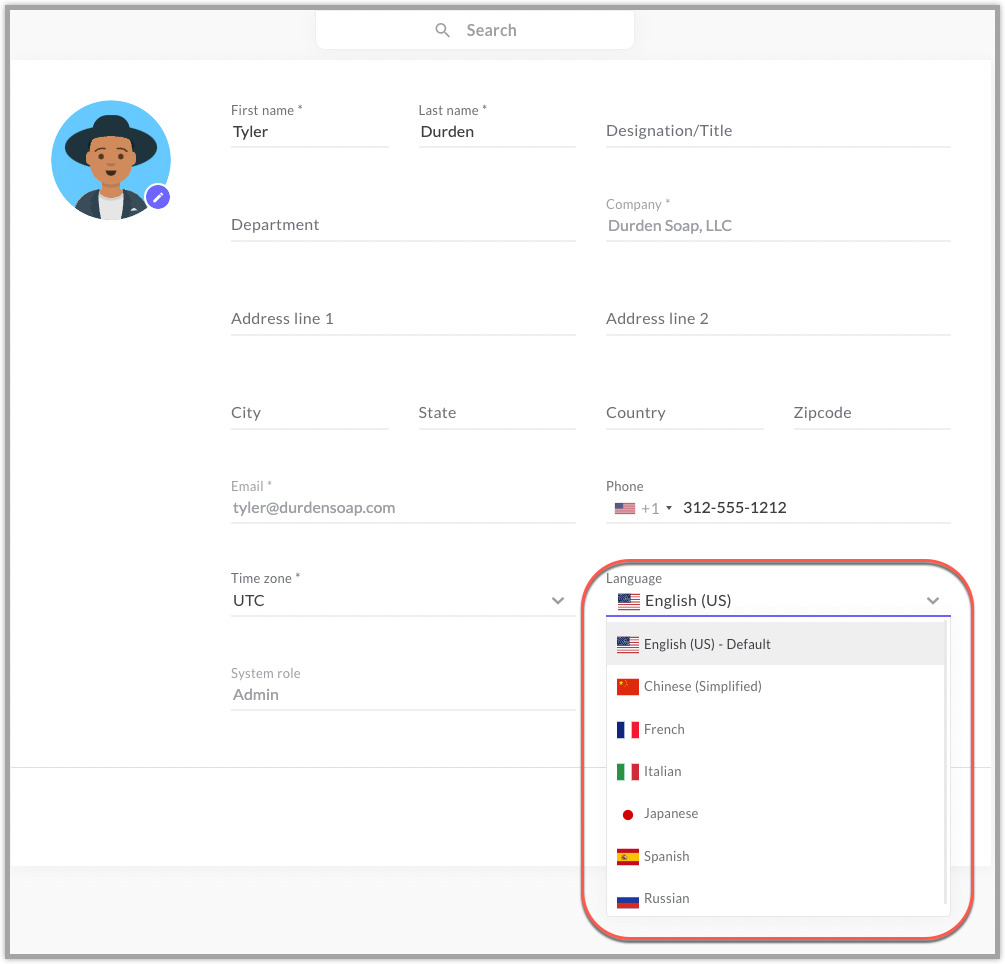Click the French flag in the language list
The height and width of the screenshot is (964, 1005).
(x=627, y=729)
